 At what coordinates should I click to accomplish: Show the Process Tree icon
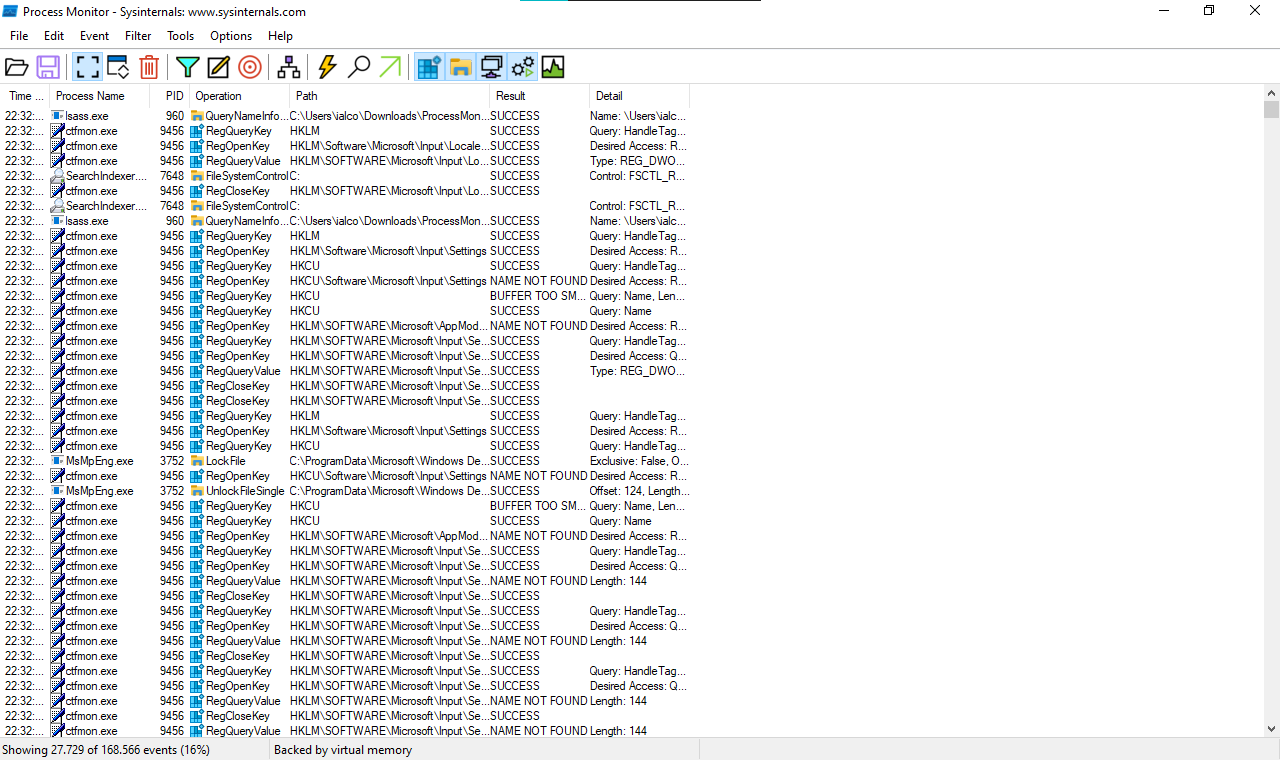point(289,67)
